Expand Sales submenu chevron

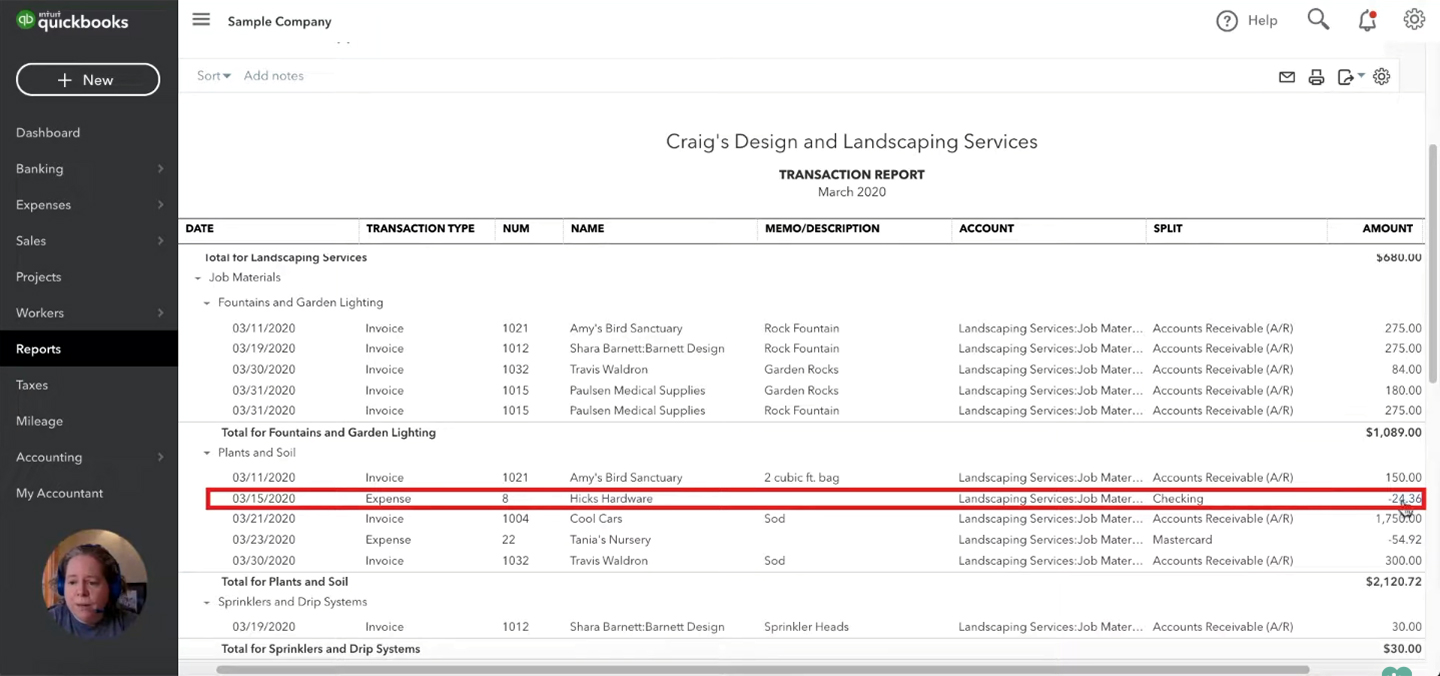(160, 241)
